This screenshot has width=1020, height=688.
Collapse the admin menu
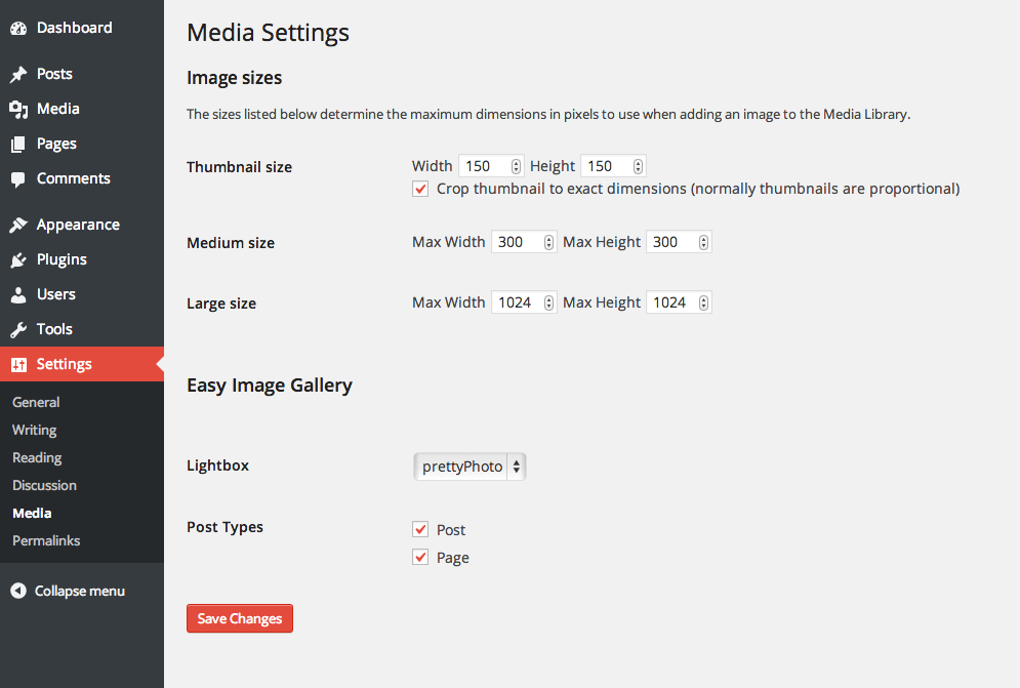click(x=66, y=591)
